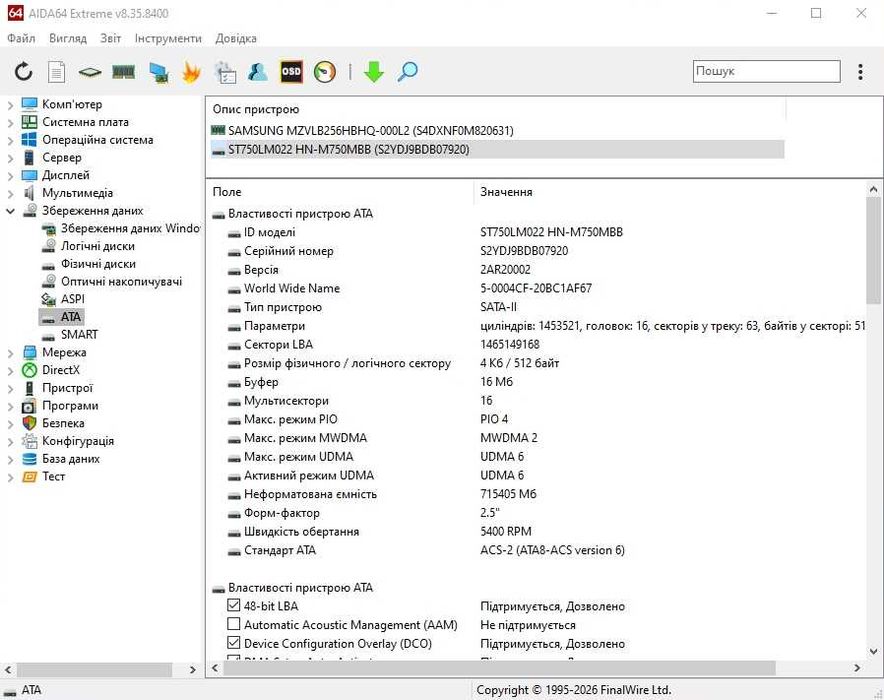Click the value 715405 Мб
This screenshot has height=700, width=884.
[x=508, y=494]
